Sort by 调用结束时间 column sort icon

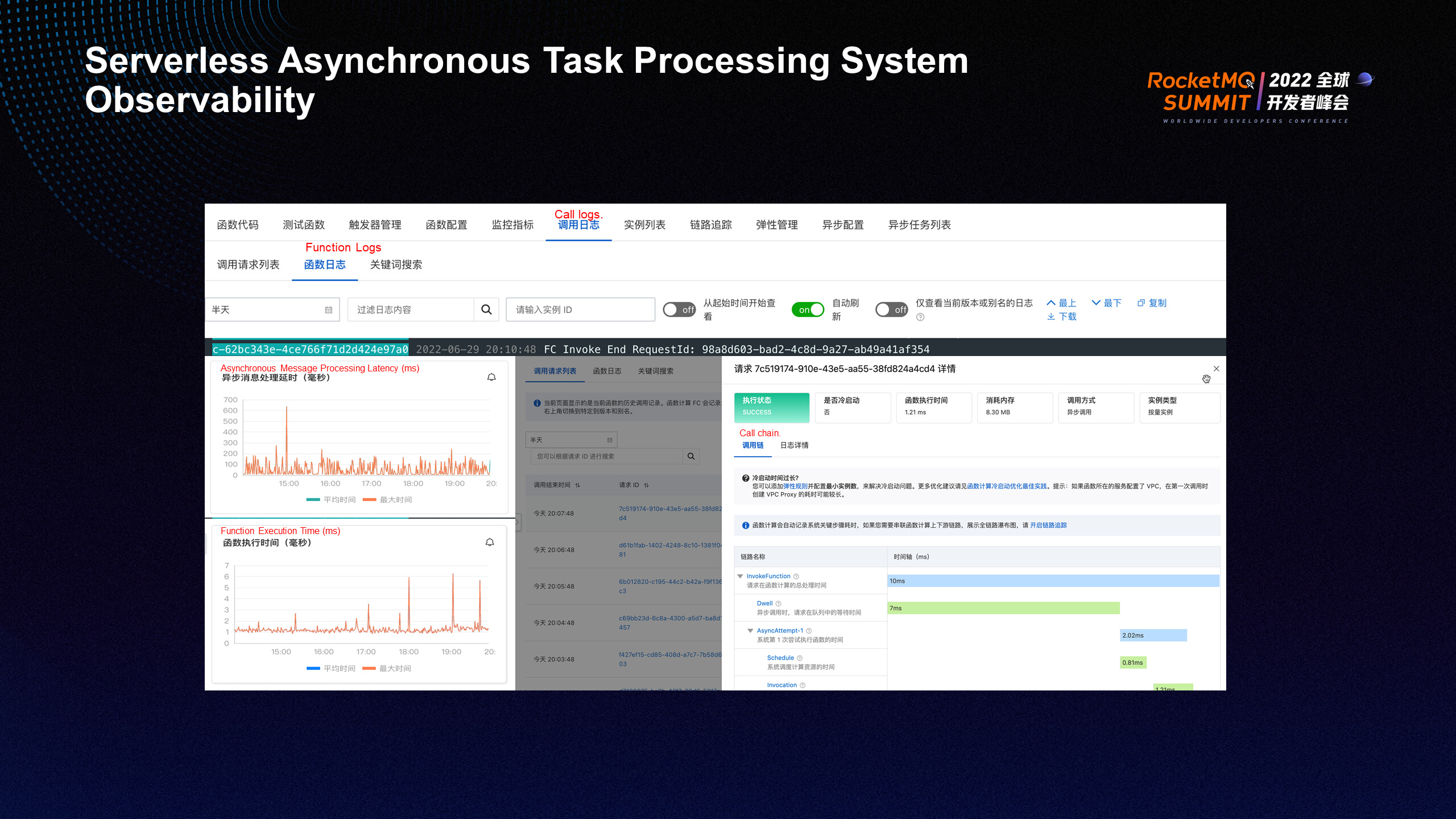coord(578,485)
